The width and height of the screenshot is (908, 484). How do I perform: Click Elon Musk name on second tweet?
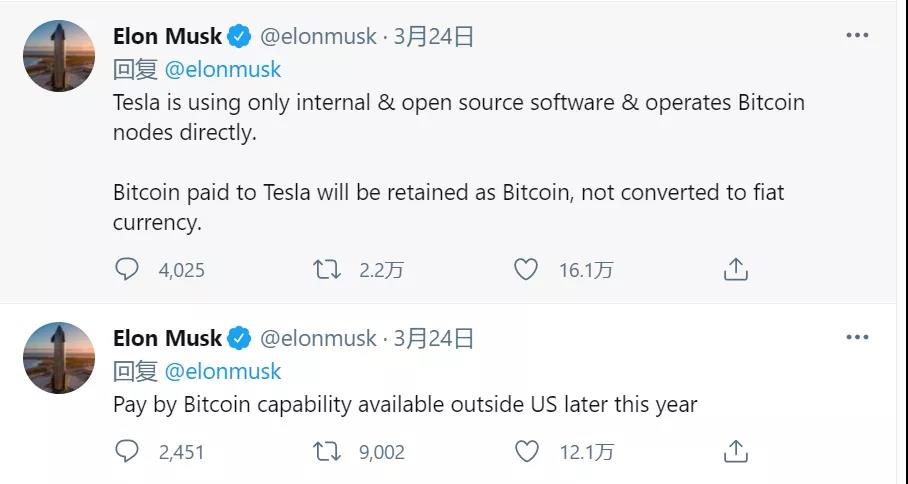click(167, 338)
